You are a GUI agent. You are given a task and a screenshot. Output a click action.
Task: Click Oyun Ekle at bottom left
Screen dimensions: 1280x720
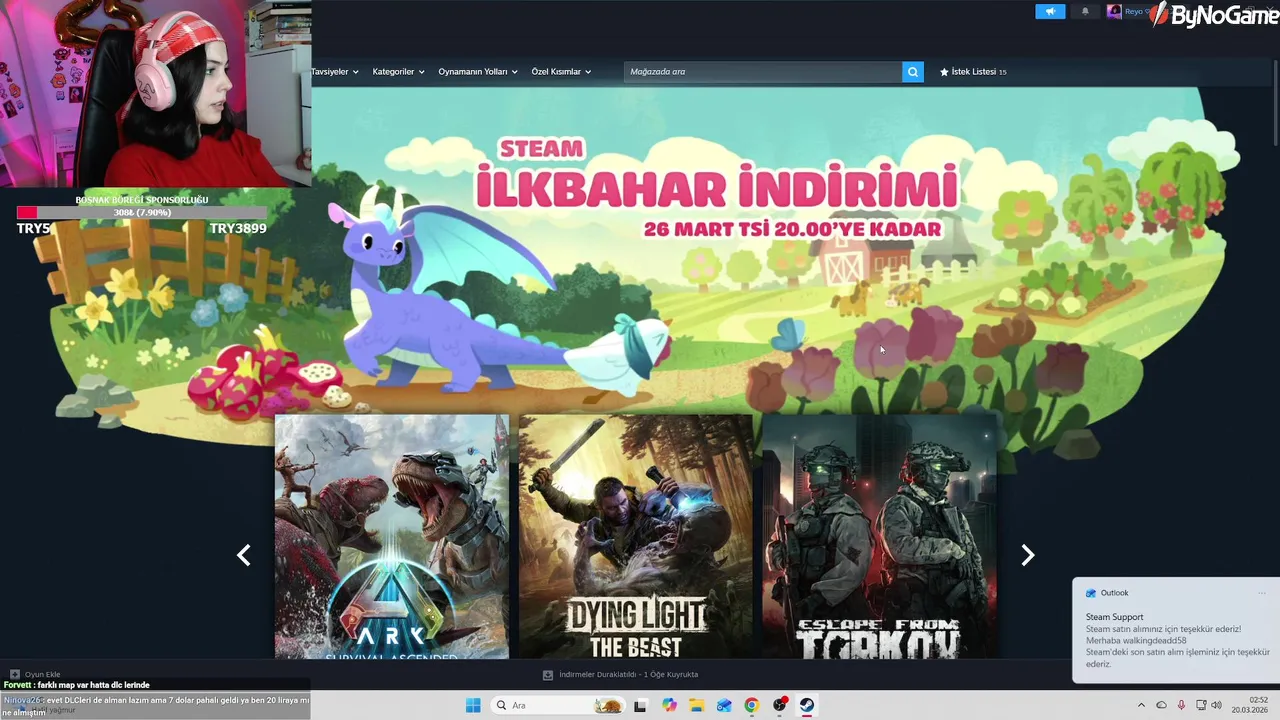tap(35, 675)
